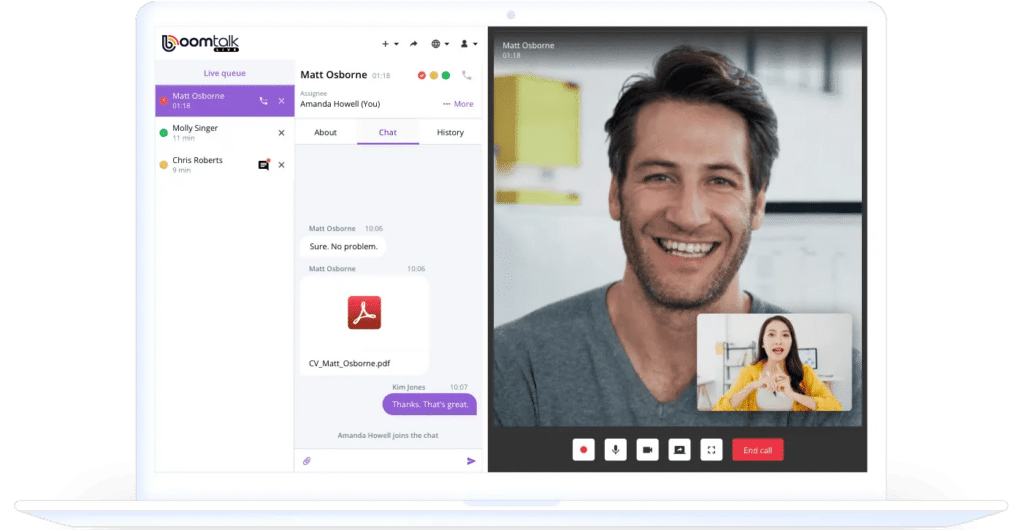Mute the microphone
The image size is (1024, 530).
click(x=615, y=450)
